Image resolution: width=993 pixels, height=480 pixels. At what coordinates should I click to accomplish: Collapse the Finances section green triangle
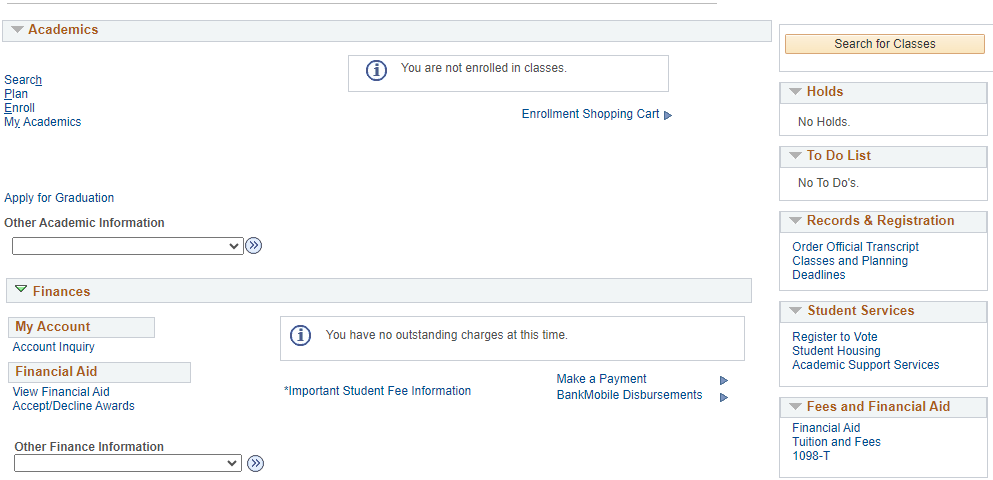coord(21,290)
